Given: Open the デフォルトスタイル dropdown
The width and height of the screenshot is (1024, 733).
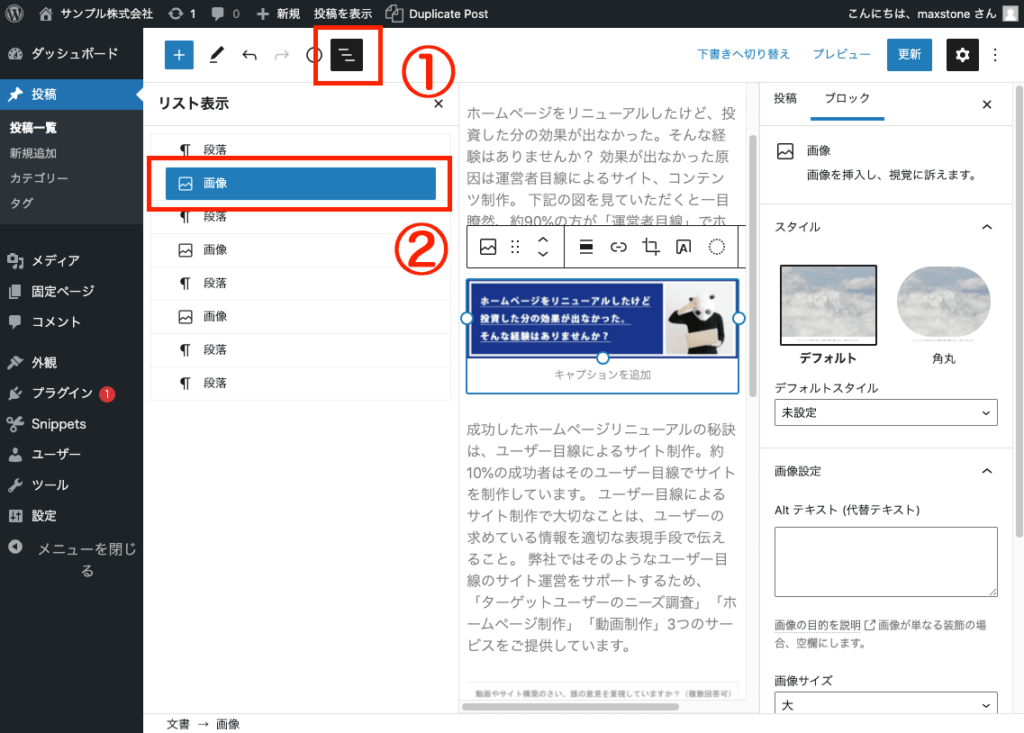Looking at the screenshot, I should (x=885, y=412).
